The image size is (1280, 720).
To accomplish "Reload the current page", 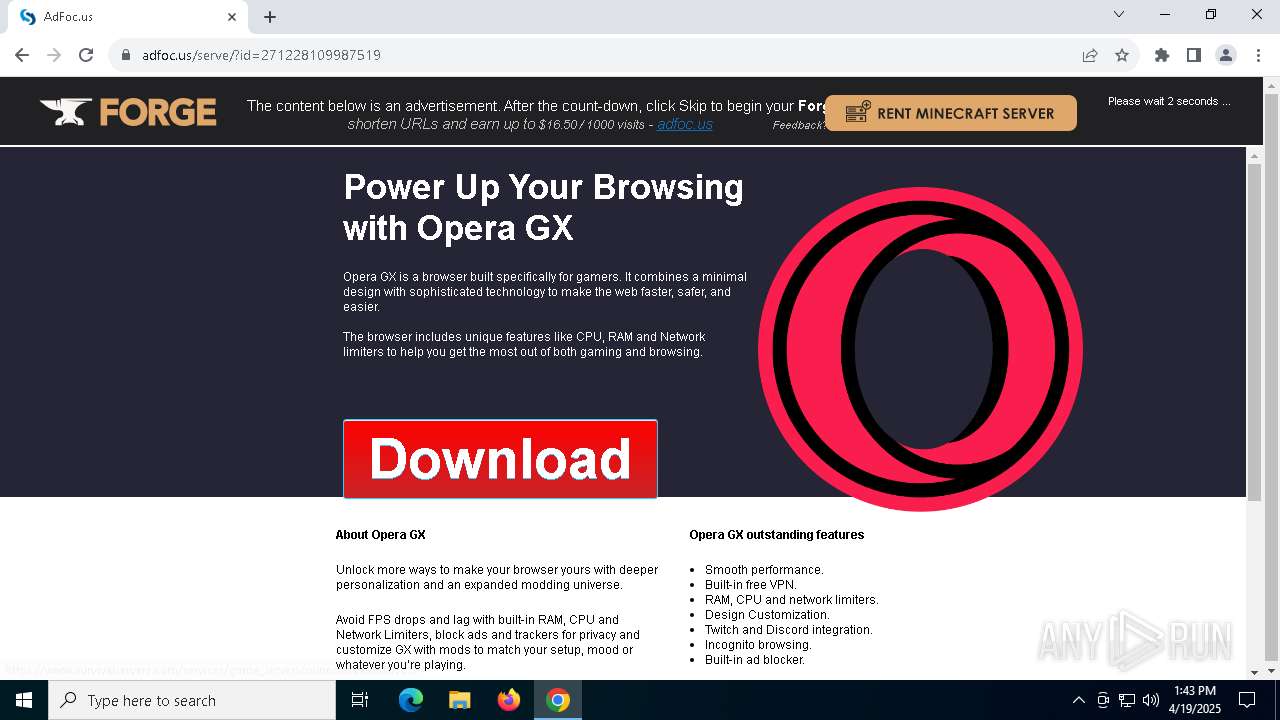I will tap(86, 55).
